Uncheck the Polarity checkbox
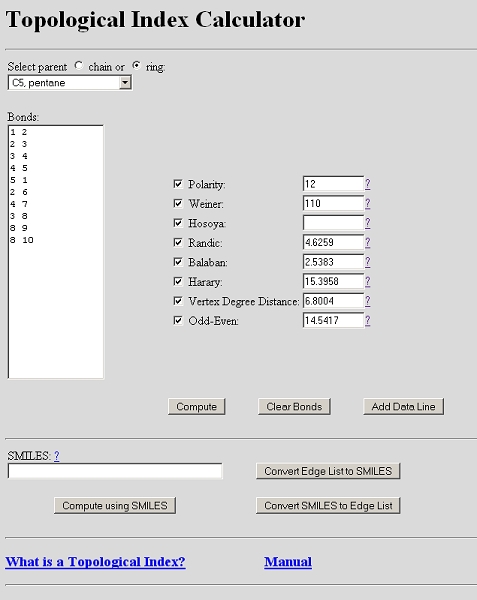Viewport: 477px width, 600px height. click(x=178, y=184)
